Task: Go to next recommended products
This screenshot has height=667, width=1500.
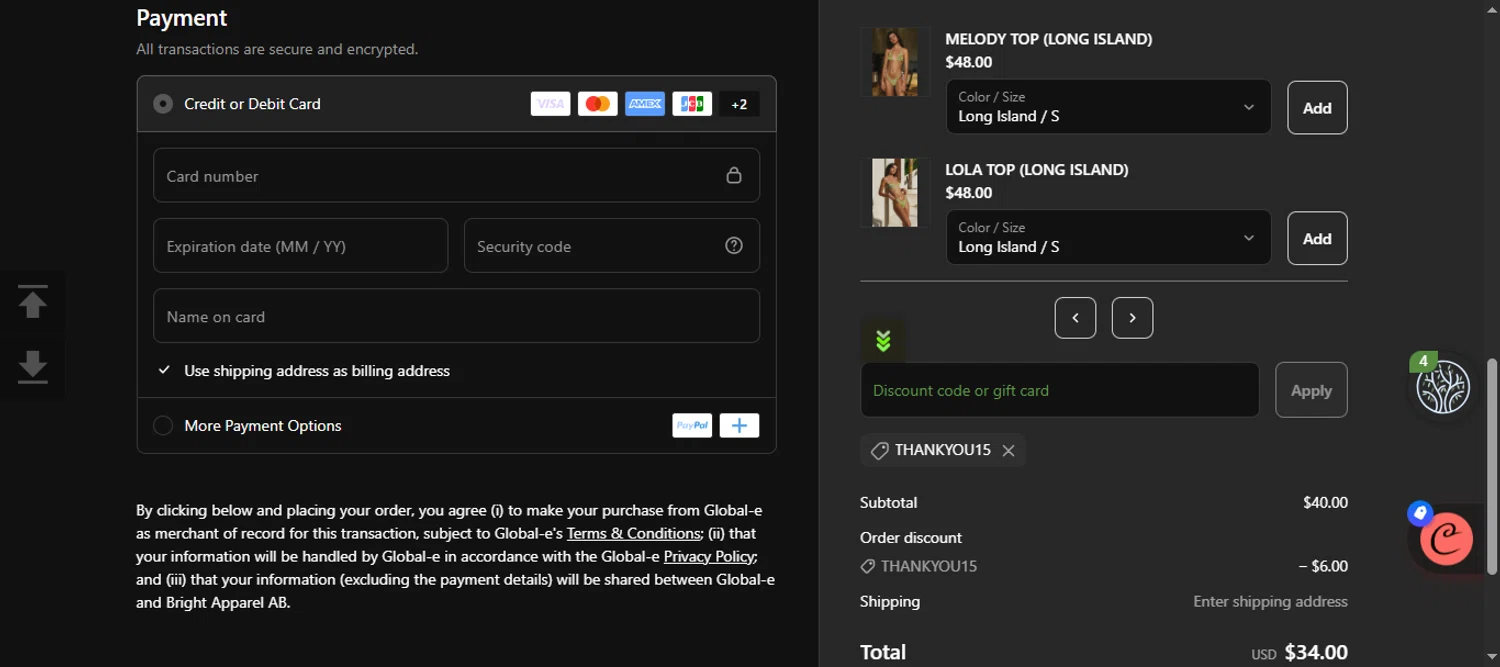Action: (x=1132, y=318)
